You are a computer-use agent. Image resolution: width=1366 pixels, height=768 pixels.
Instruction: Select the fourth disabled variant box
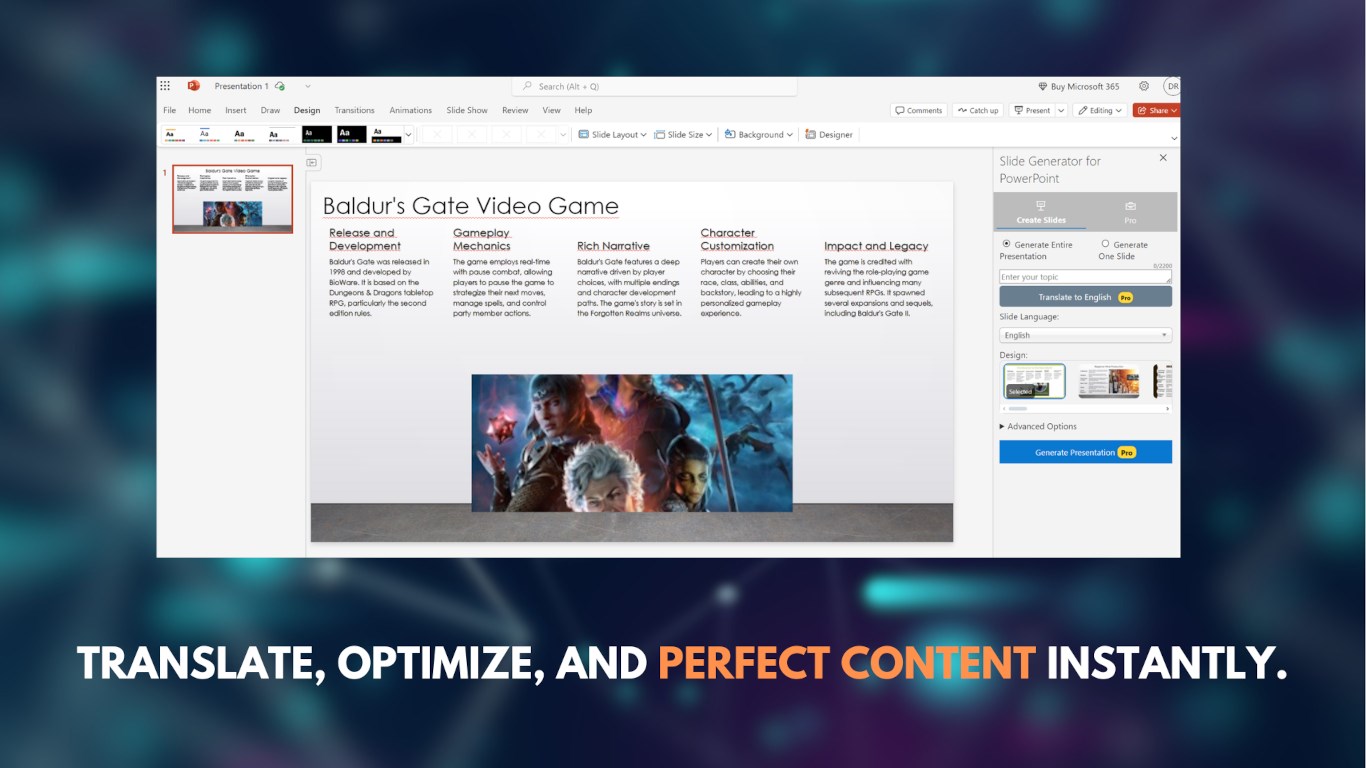[x=541, y=134]
